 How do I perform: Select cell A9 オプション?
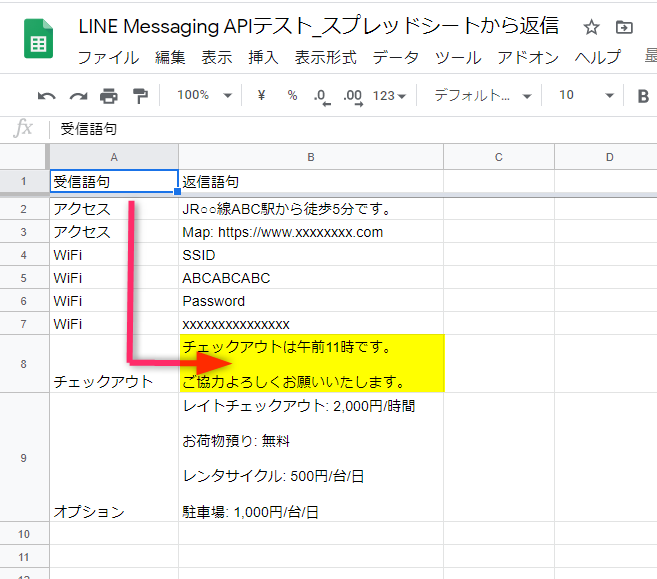coord(114,458)
